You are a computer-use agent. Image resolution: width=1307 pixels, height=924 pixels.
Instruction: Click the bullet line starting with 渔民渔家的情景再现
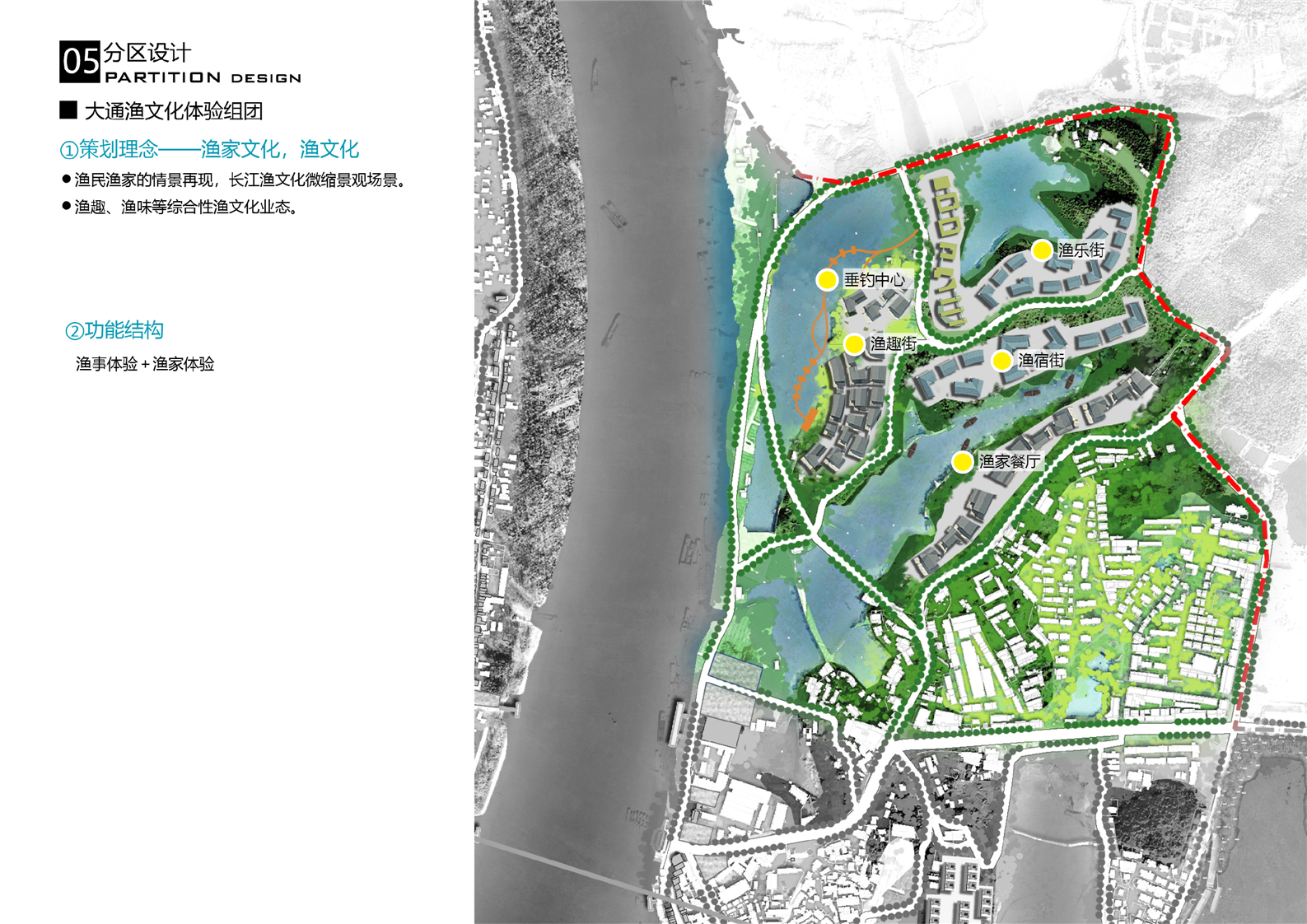point(240,180)
